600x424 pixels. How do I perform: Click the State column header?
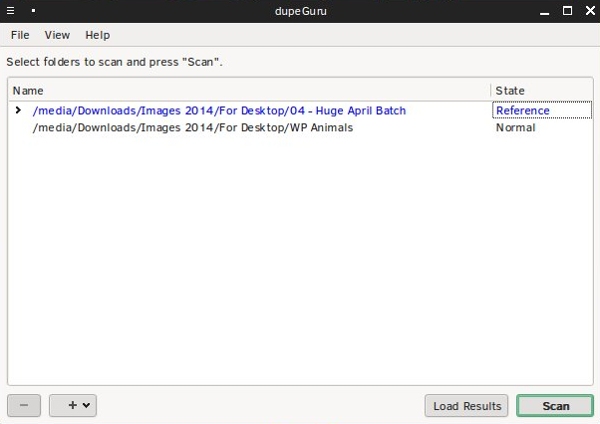[542, 91]
